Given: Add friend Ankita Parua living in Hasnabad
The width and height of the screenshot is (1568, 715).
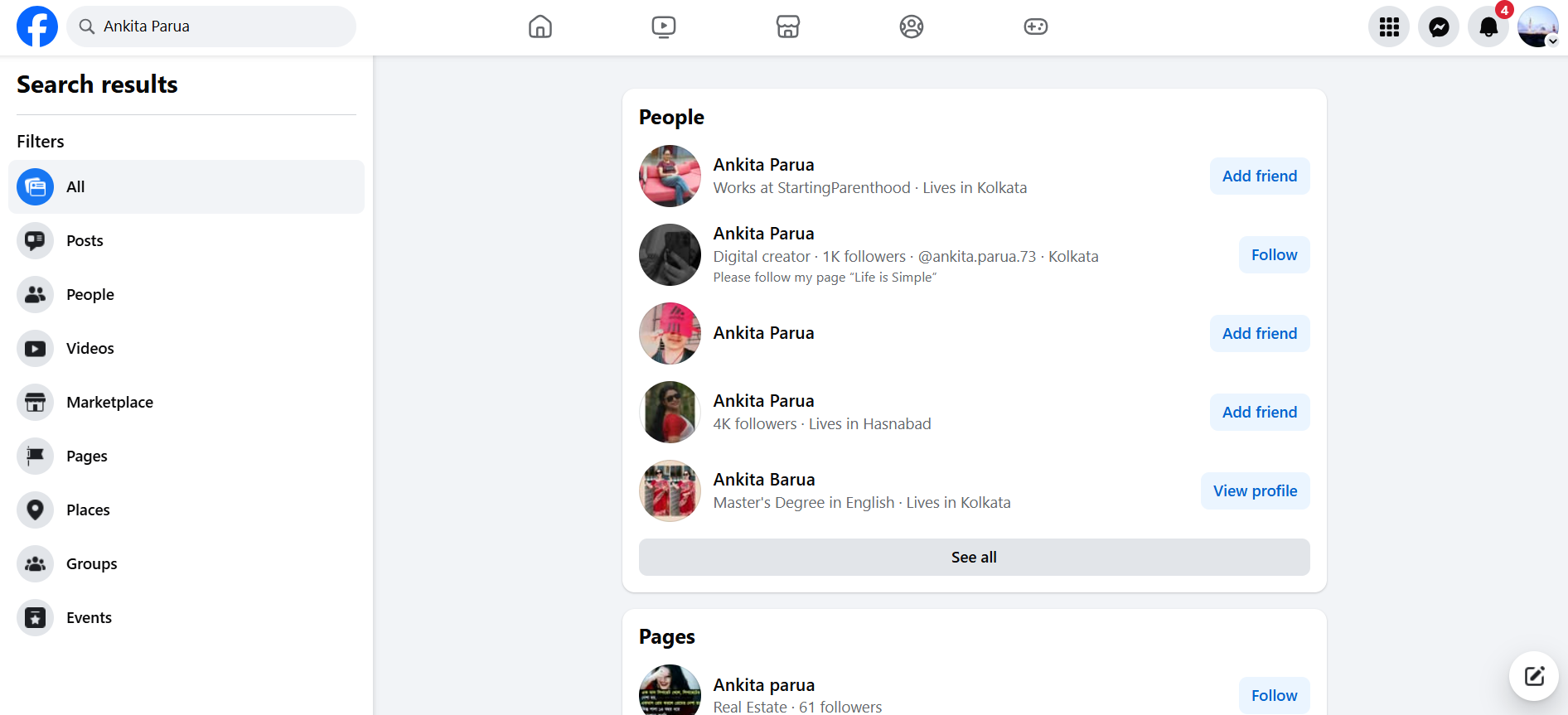Looking at the screenshot, I should click(1260, 413).
